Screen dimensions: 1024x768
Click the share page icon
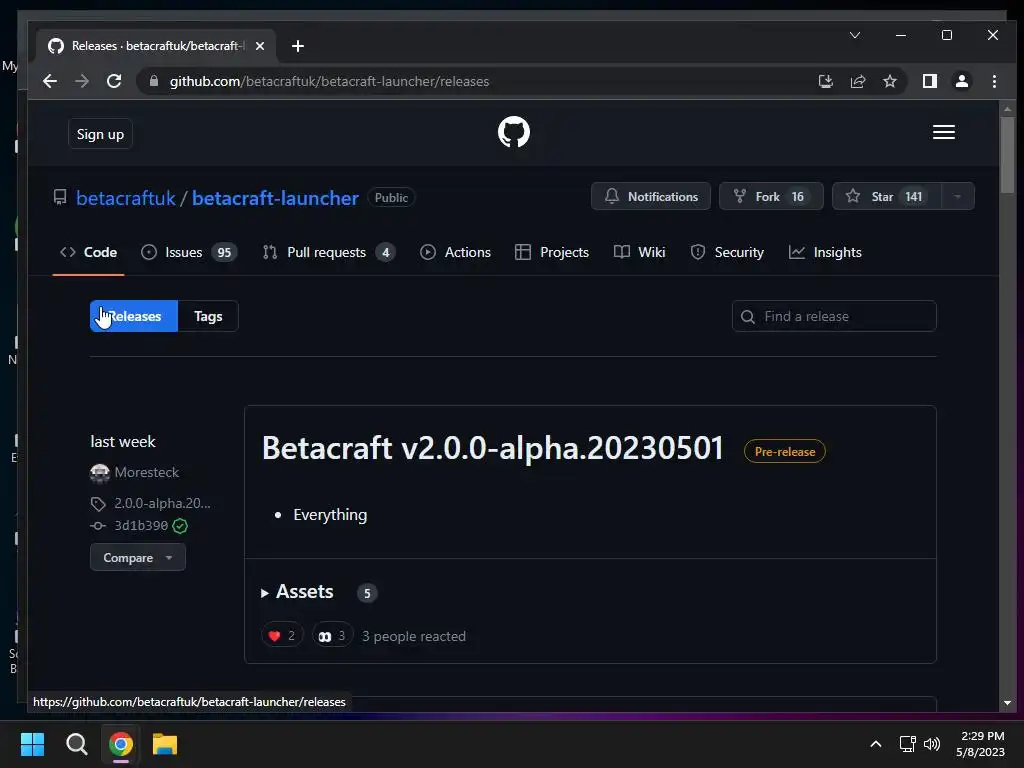(857, 81)
